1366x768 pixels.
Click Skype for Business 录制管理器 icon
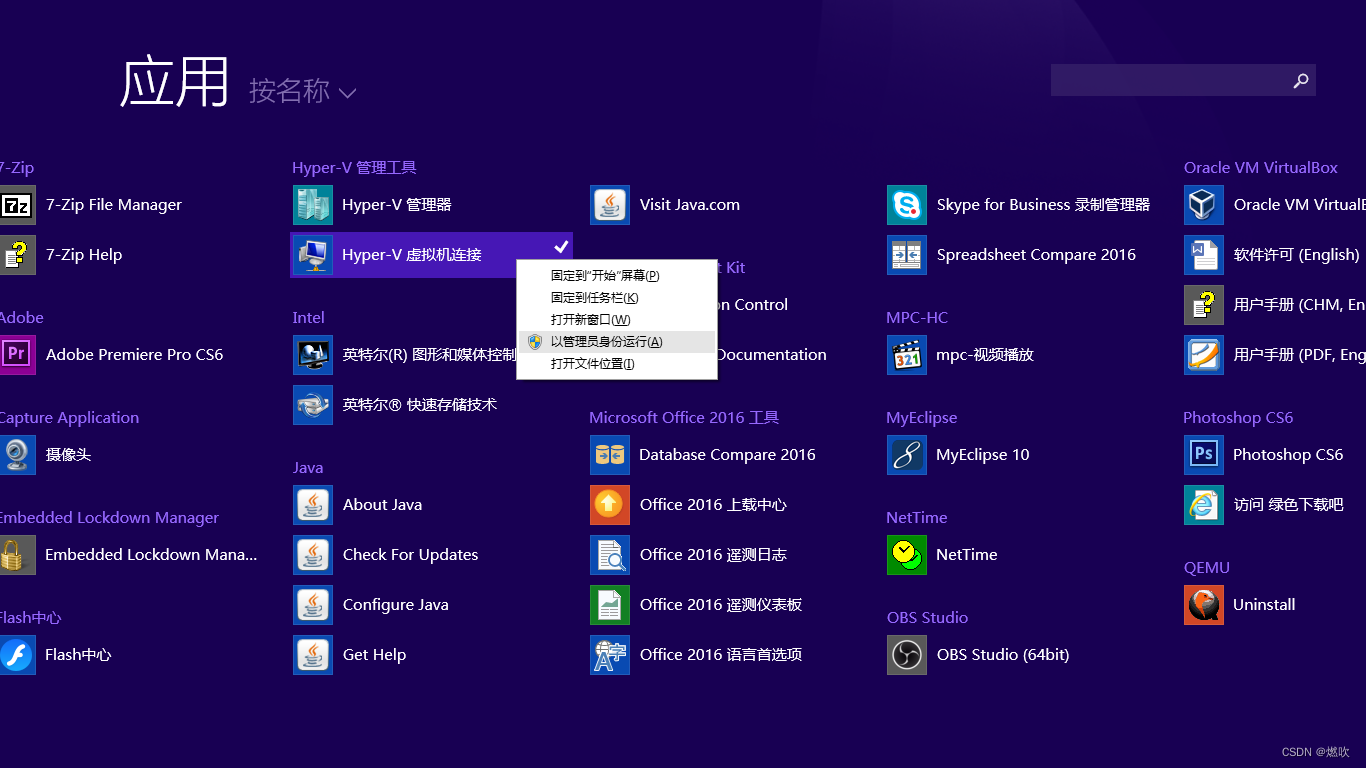pyautogui.click(x=907, y=205)
